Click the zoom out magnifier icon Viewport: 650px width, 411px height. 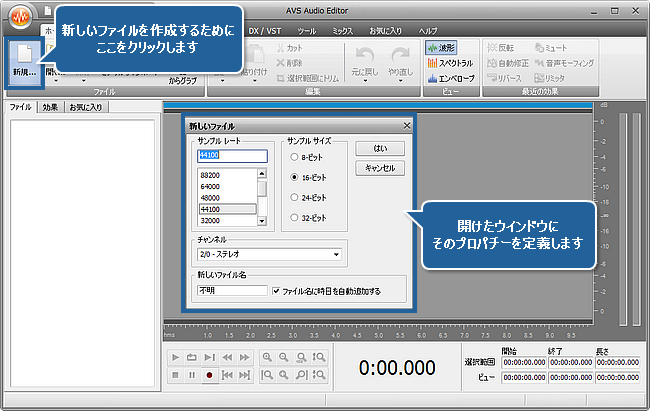pos(284,357)
